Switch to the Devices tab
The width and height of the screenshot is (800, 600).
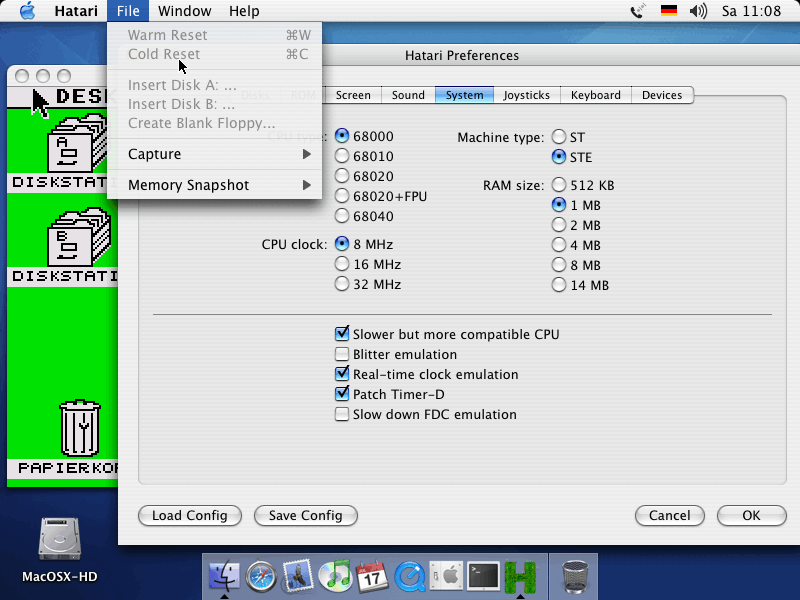[x=662, y=95]
